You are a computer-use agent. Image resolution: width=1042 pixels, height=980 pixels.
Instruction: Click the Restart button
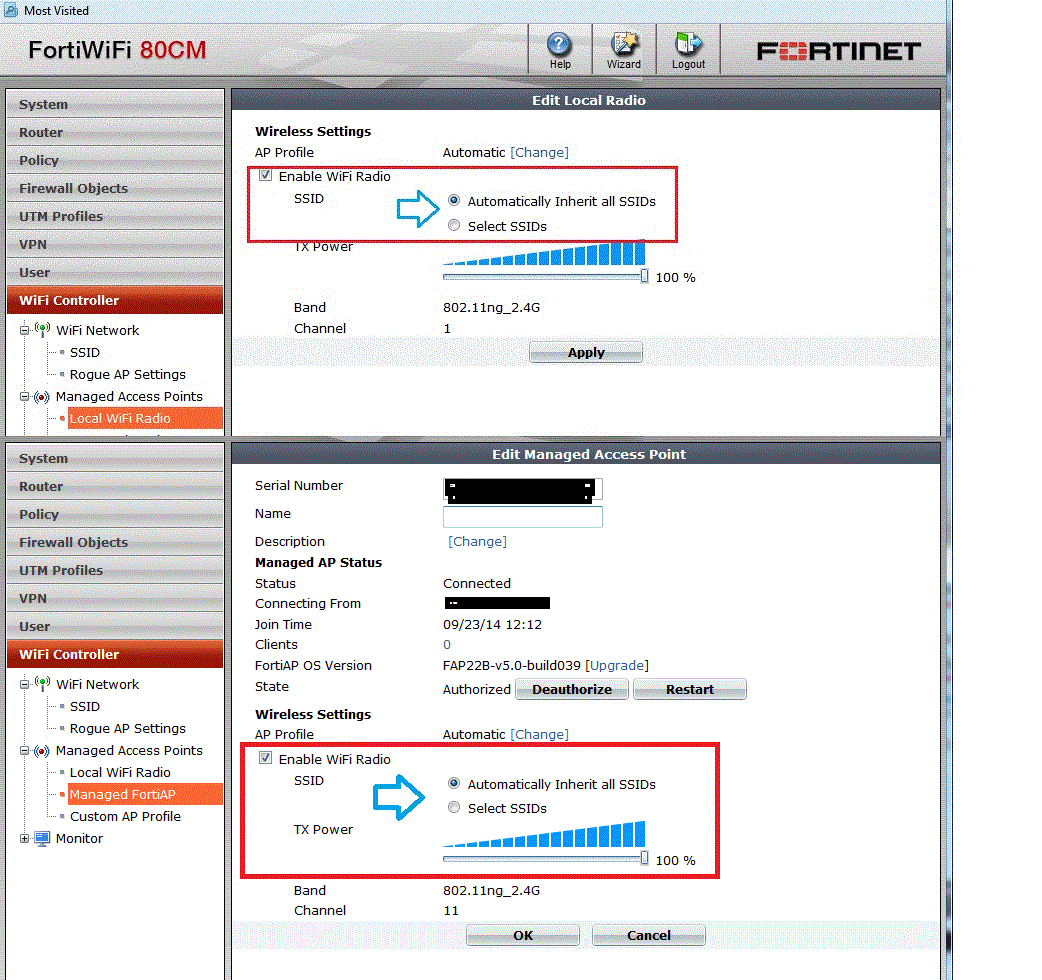tap(690, 689)
